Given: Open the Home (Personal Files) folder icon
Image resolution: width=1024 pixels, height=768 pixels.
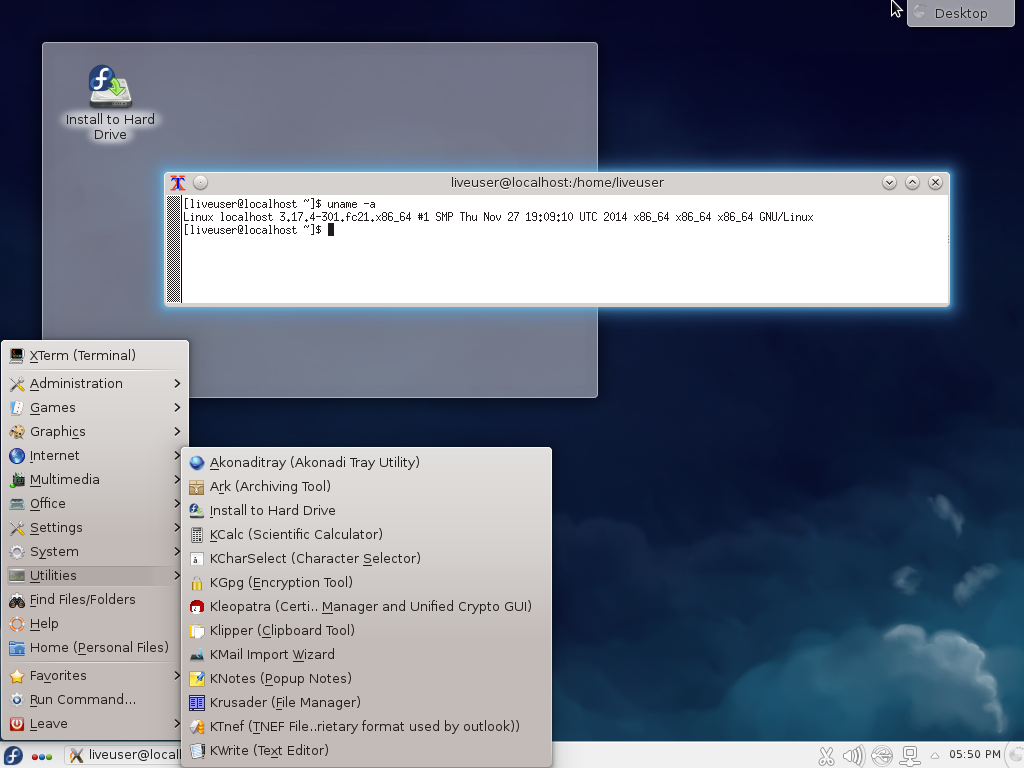Looking at the screenshot, I should pyautogui.click(x=17, y=648).
